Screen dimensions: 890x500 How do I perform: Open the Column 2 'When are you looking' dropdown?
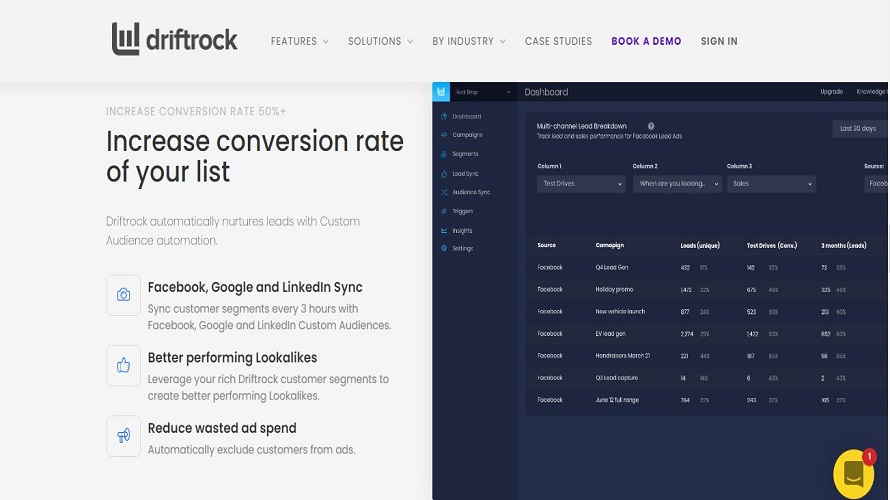tap(677, 184)
